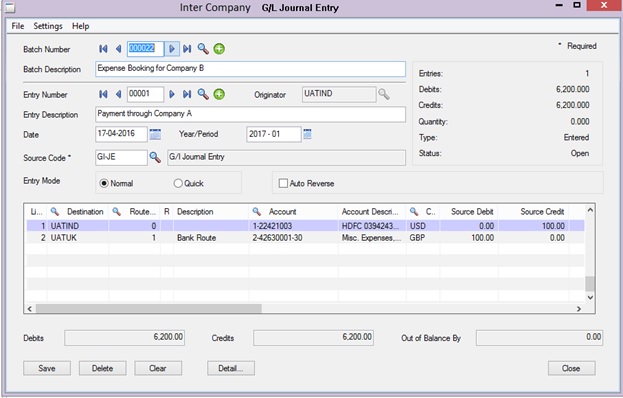Select Normal entry mode
623x398 pixels.
[x=104, y=183]
